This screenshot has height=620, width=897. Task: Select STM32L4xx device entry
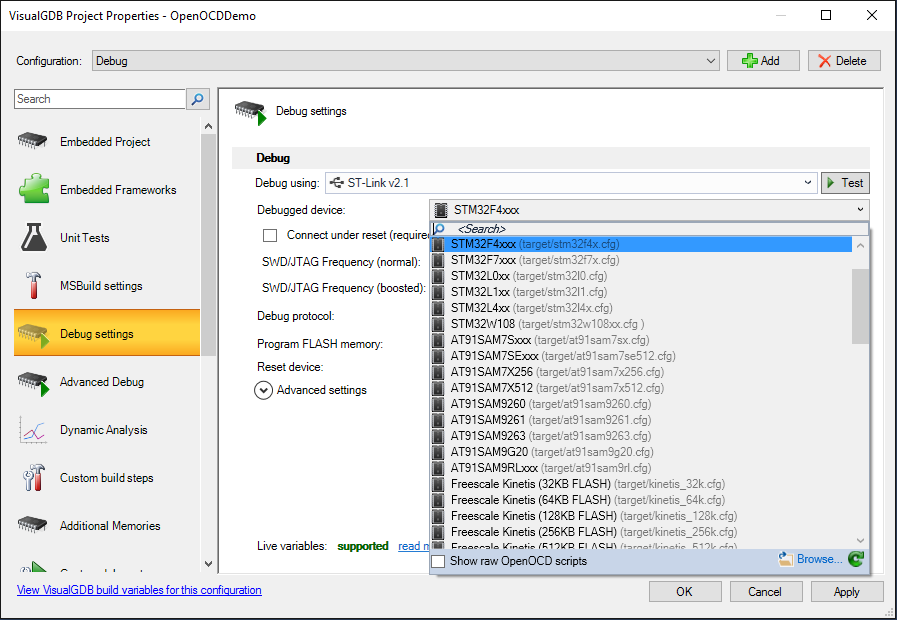(641, 308)
